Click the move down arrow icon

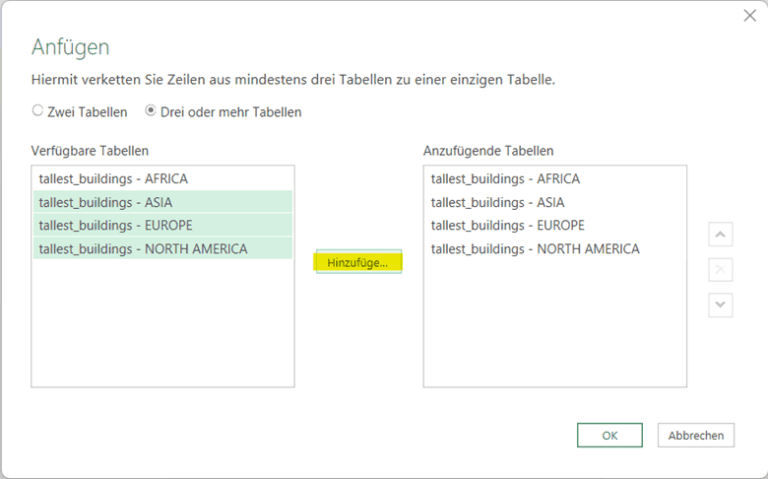click(720, 306)
